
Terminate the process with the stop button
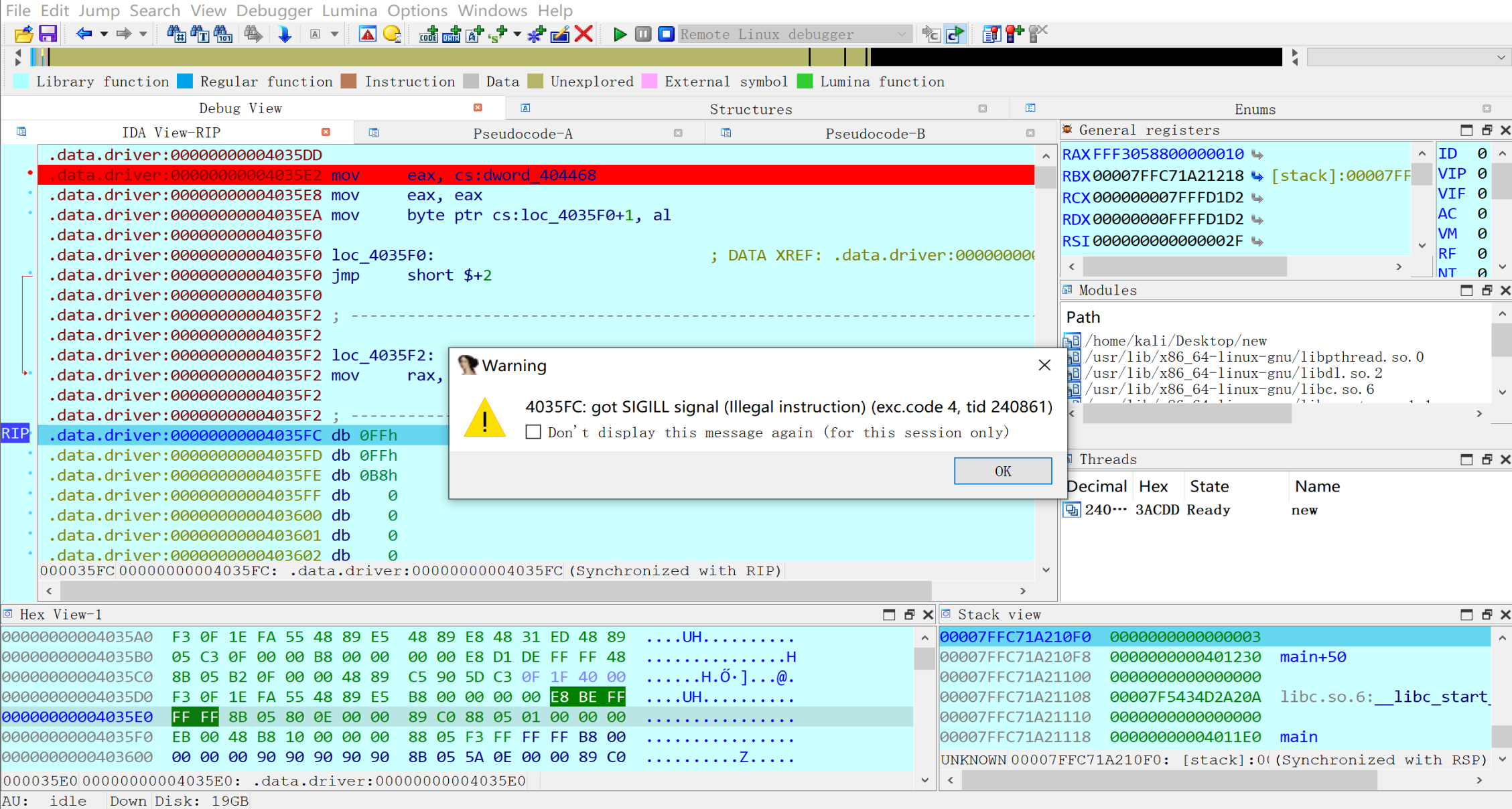666,33
